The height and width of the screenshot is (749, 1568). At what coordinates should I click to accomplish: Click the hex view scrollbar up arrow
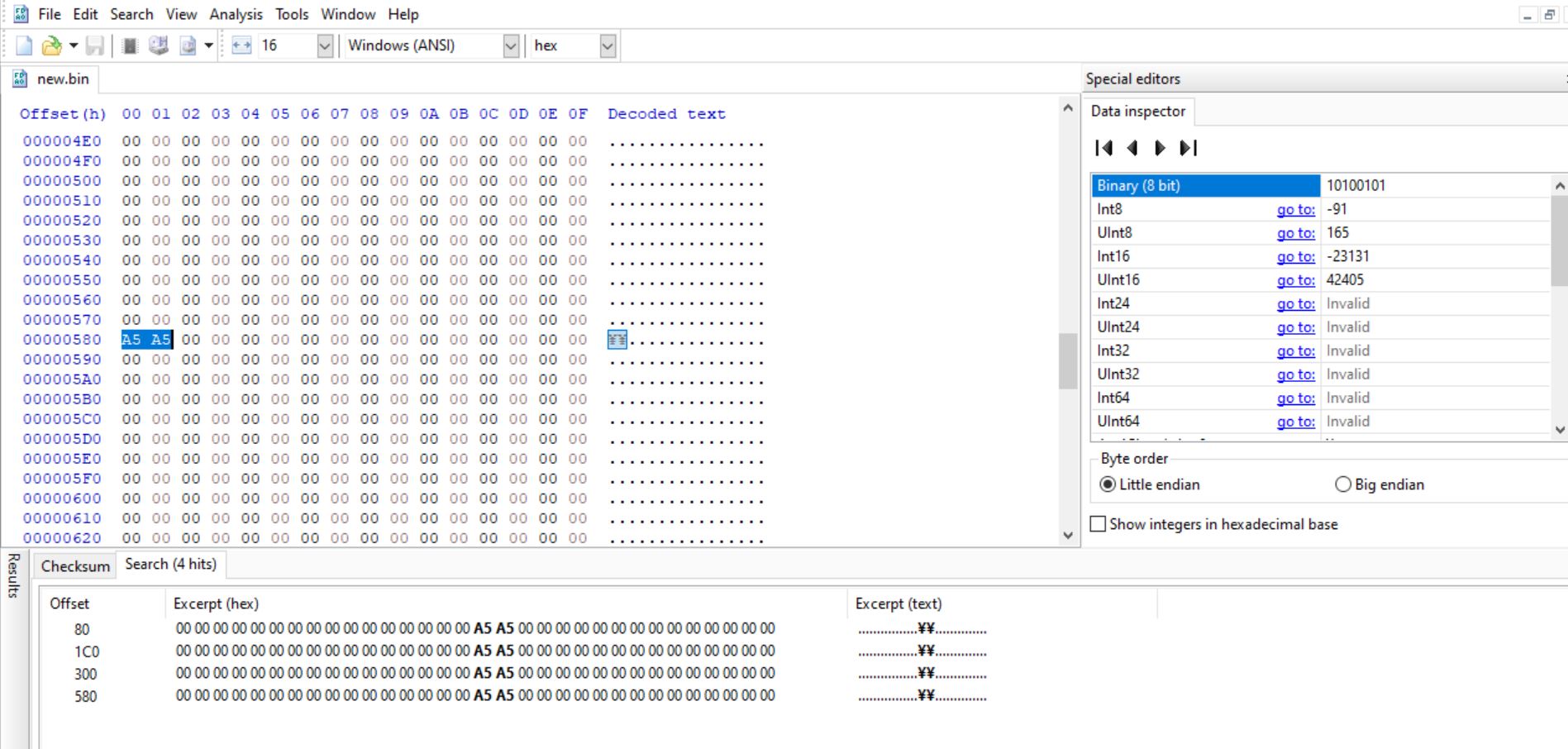pyautogui.click(x=1068, y=108)
